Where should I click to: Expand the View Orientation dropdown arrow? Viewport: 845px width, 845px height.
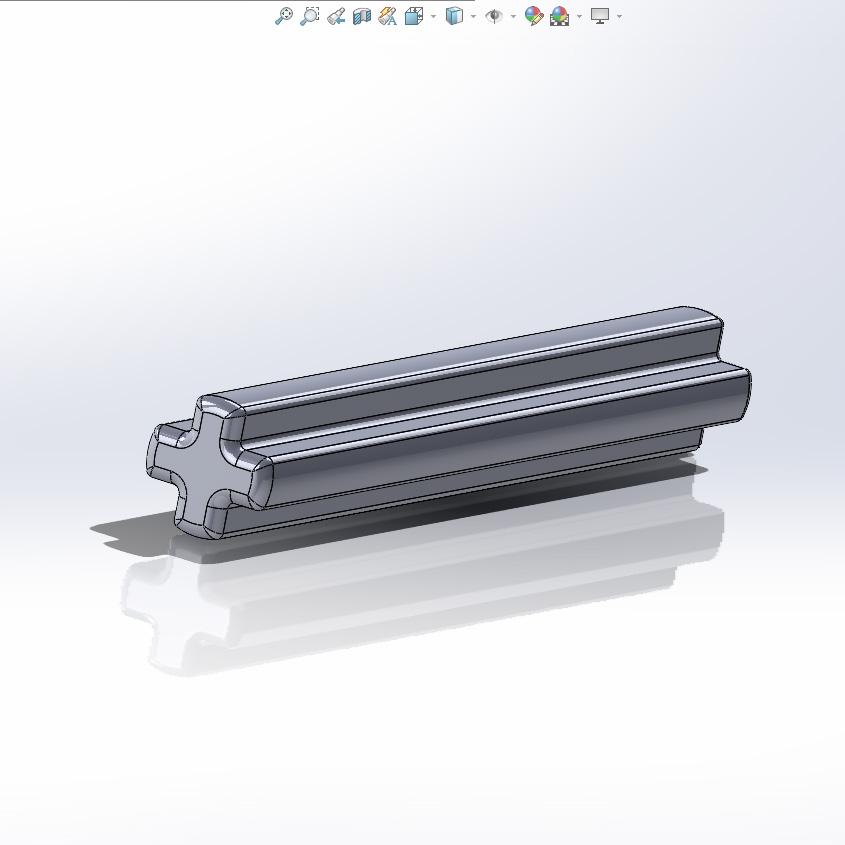[433, 16]
